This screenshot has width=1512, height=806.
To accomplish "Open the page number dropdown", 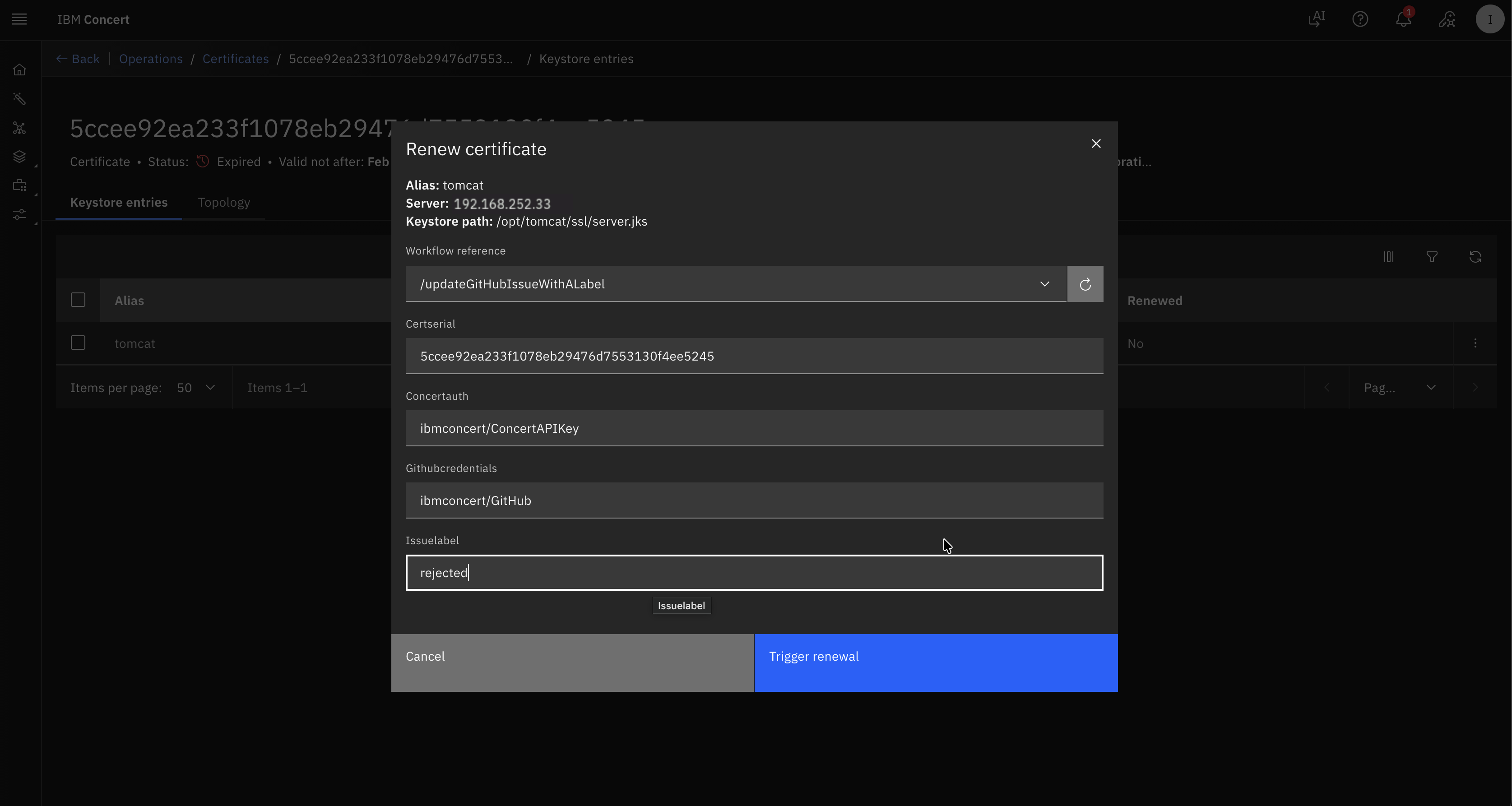I will pos(1400,388).
